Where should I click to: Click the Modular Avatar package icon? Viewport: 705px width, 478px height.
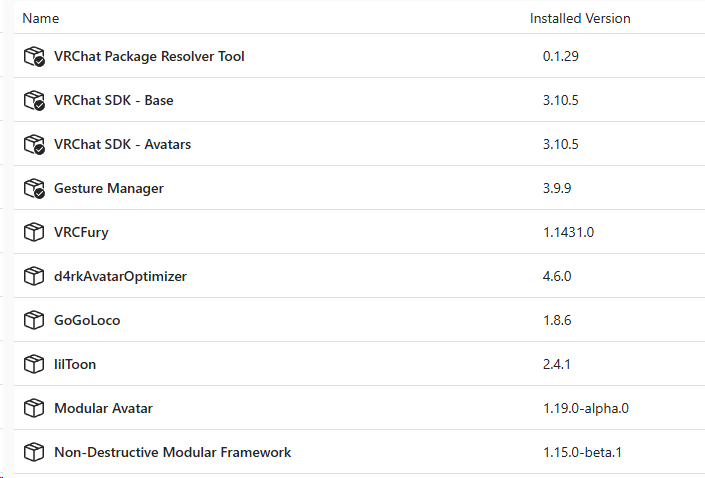[x=34, y=408]
